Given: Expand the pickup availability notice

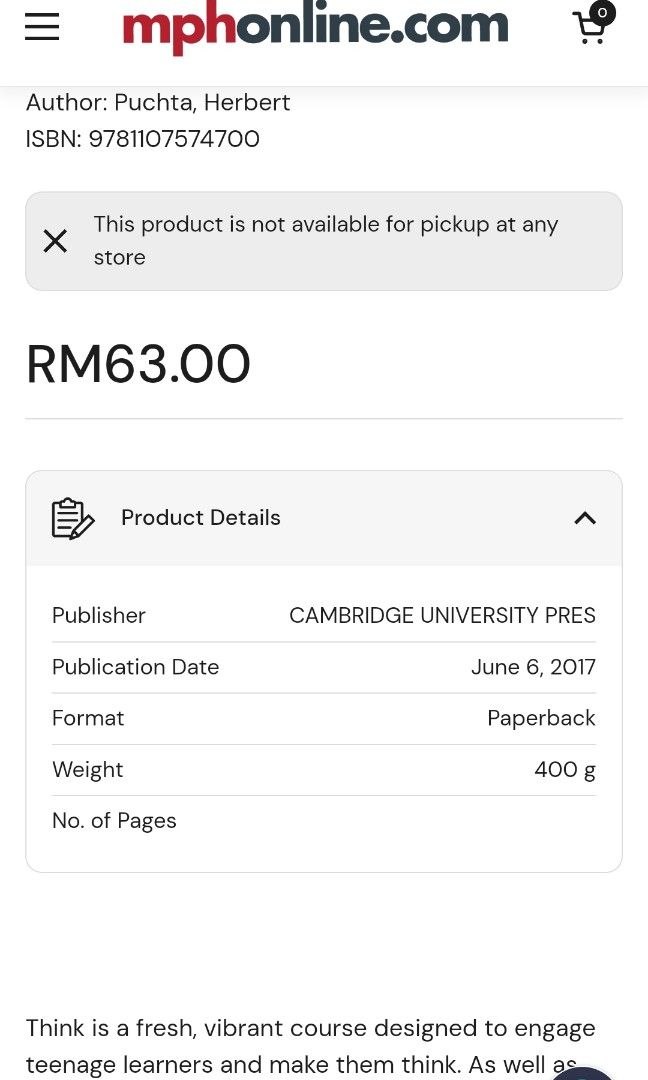Looking at the screenshot, I should click(x=324, y=241).
